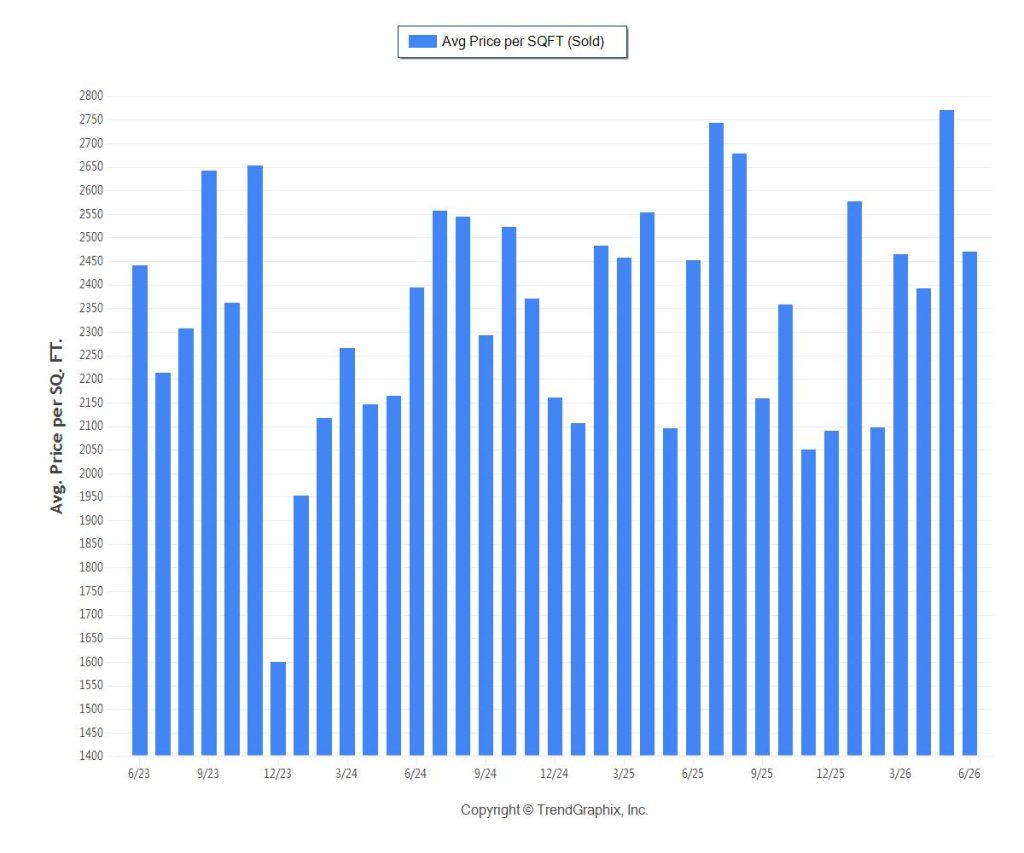Viewport: 1024px width, 853px height.
Task: Click the y-axis value '2250'
Action: [x=91, y=355]
